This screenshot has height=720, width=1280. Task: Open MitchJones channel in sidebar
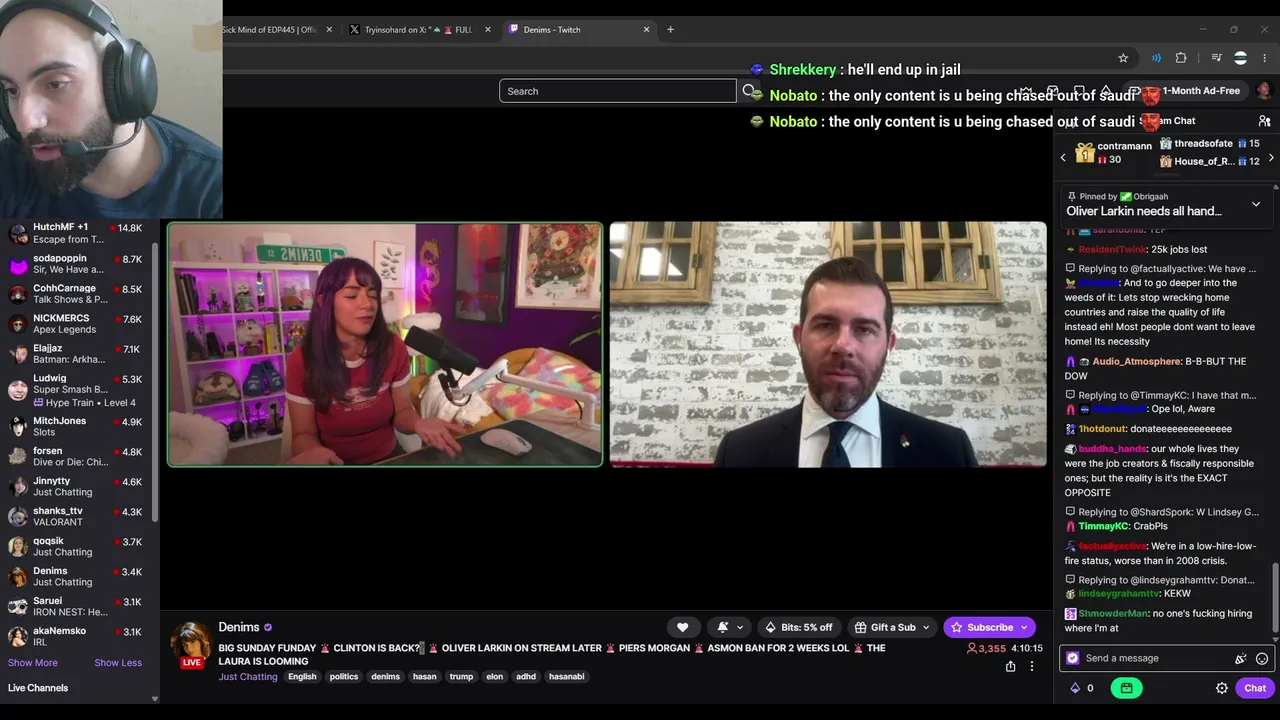(x=76, y=426)
